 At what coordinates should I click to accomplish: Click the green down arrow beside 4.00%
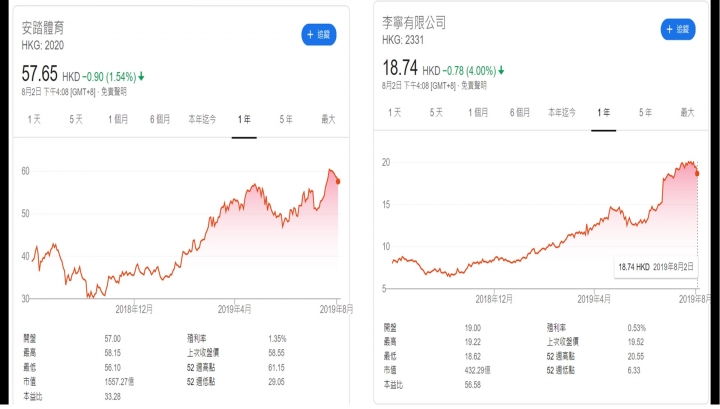coord(501,71)
